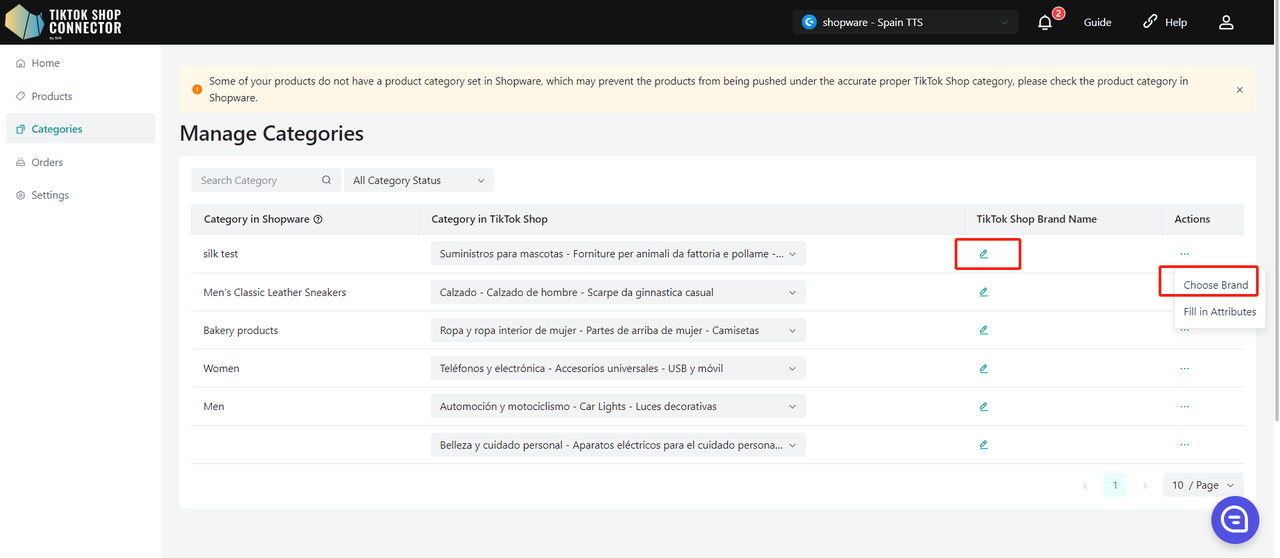Open the Guide link in header
1280x558 pixels.
point(1097,22)
